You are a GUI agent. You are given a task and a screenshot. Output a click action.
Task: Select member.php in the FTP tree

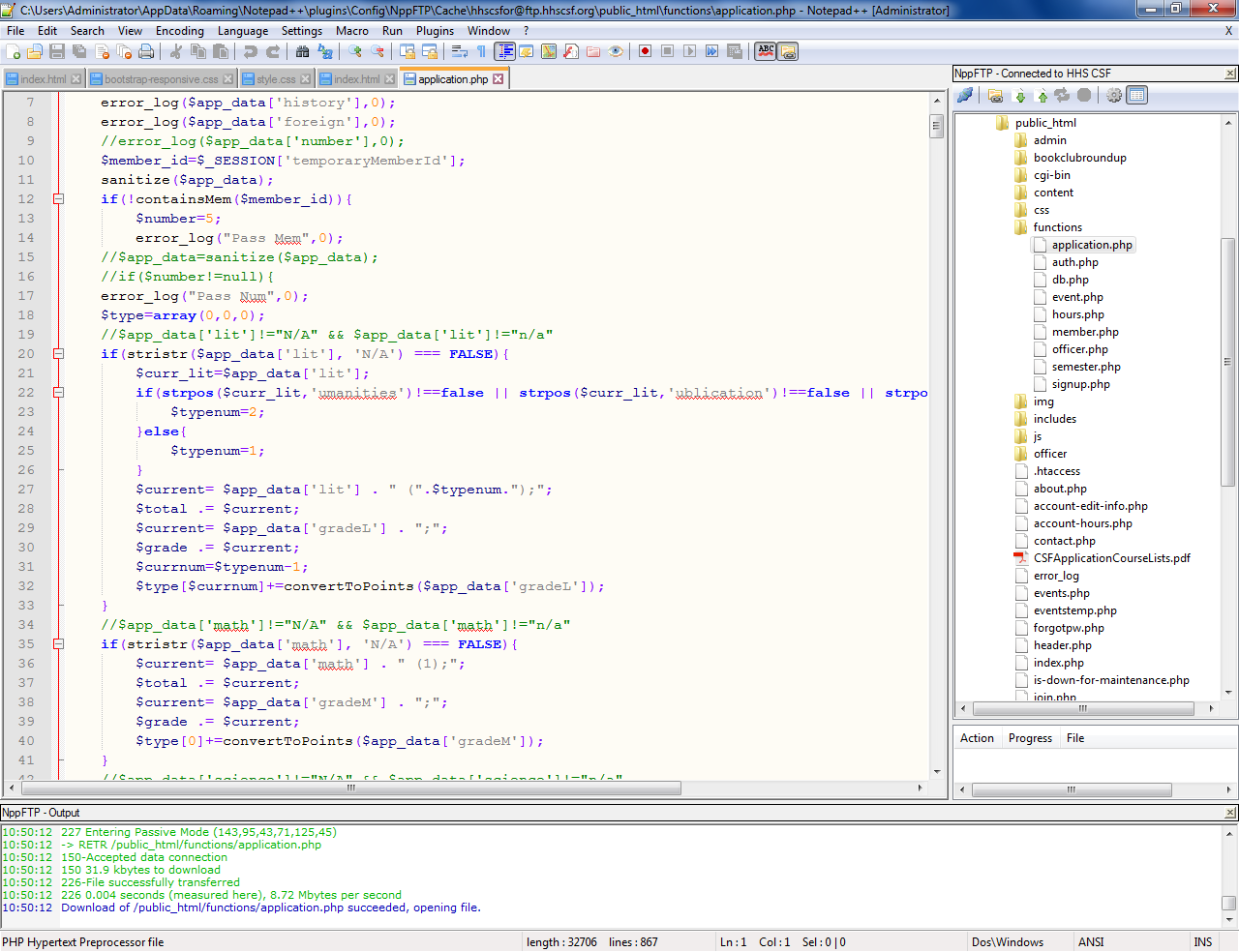[x=1084, y=332]
